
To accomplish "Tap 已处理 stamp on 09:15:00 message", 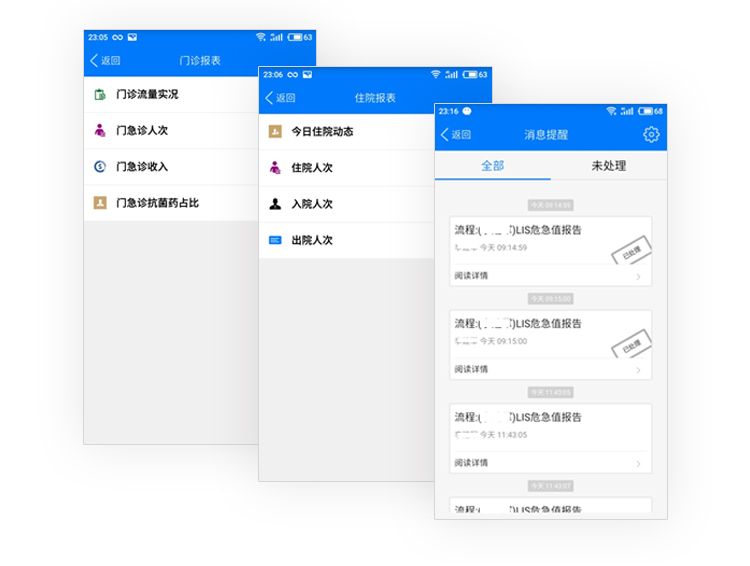I will [631, 344].
